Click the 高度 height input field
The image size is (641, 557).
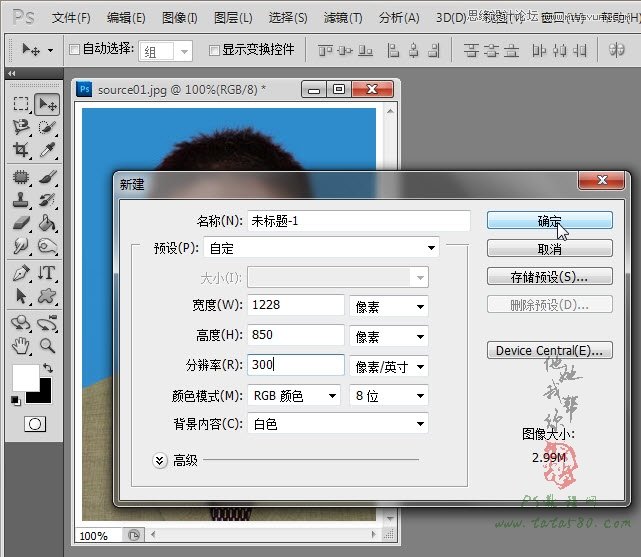(x=296, y=335)
